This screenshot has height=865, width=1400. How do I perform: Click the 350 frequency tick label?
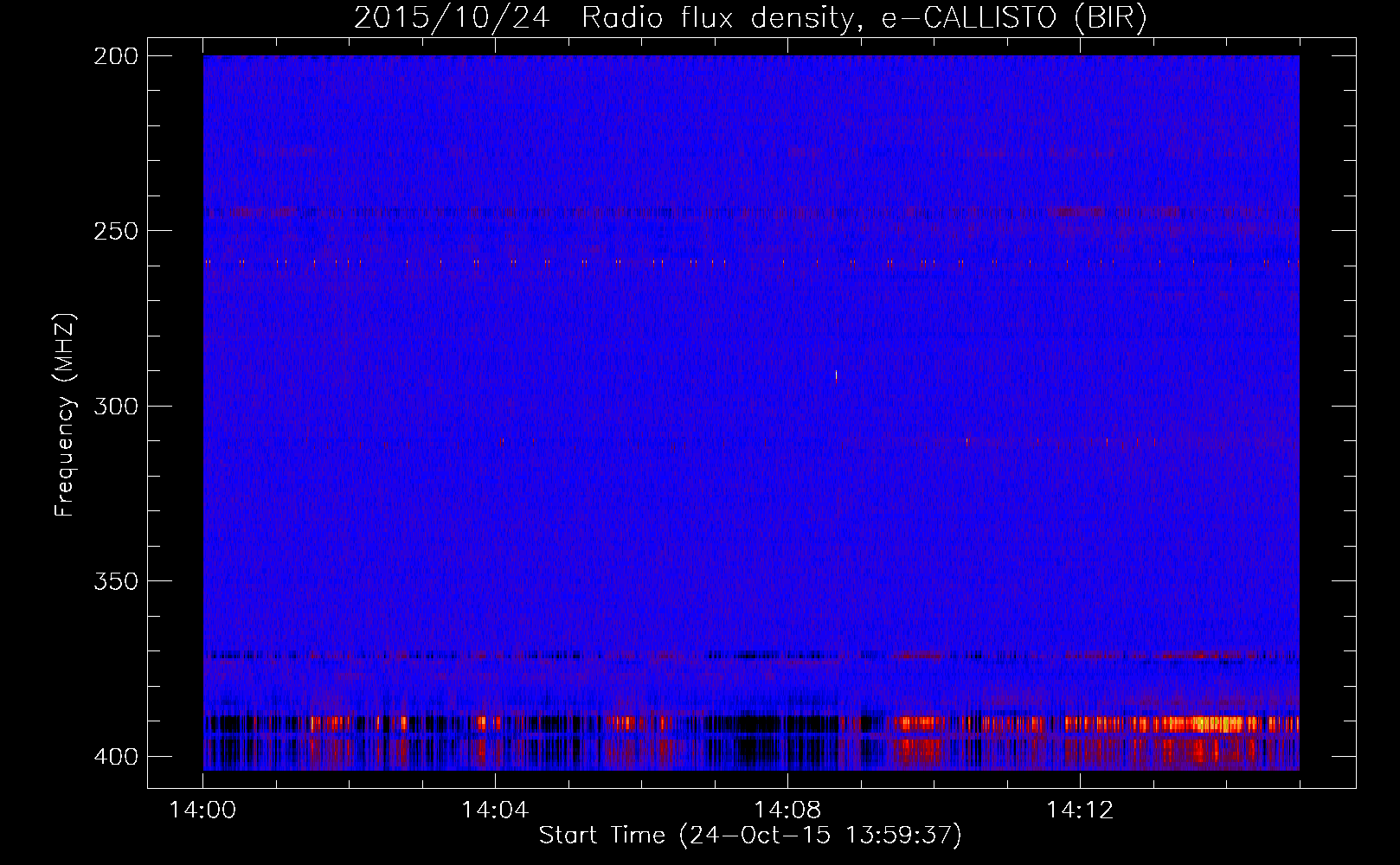(x=116, y=581)
